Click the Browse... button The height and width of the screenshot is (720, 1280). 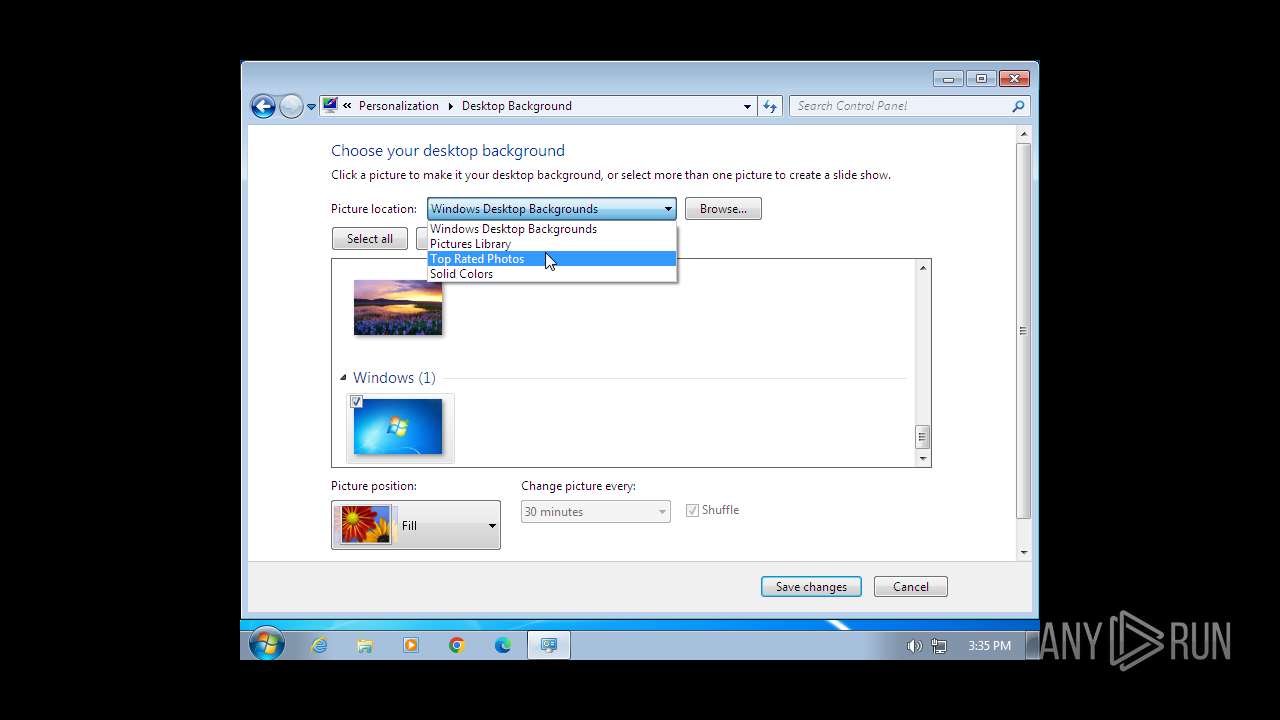723,209
